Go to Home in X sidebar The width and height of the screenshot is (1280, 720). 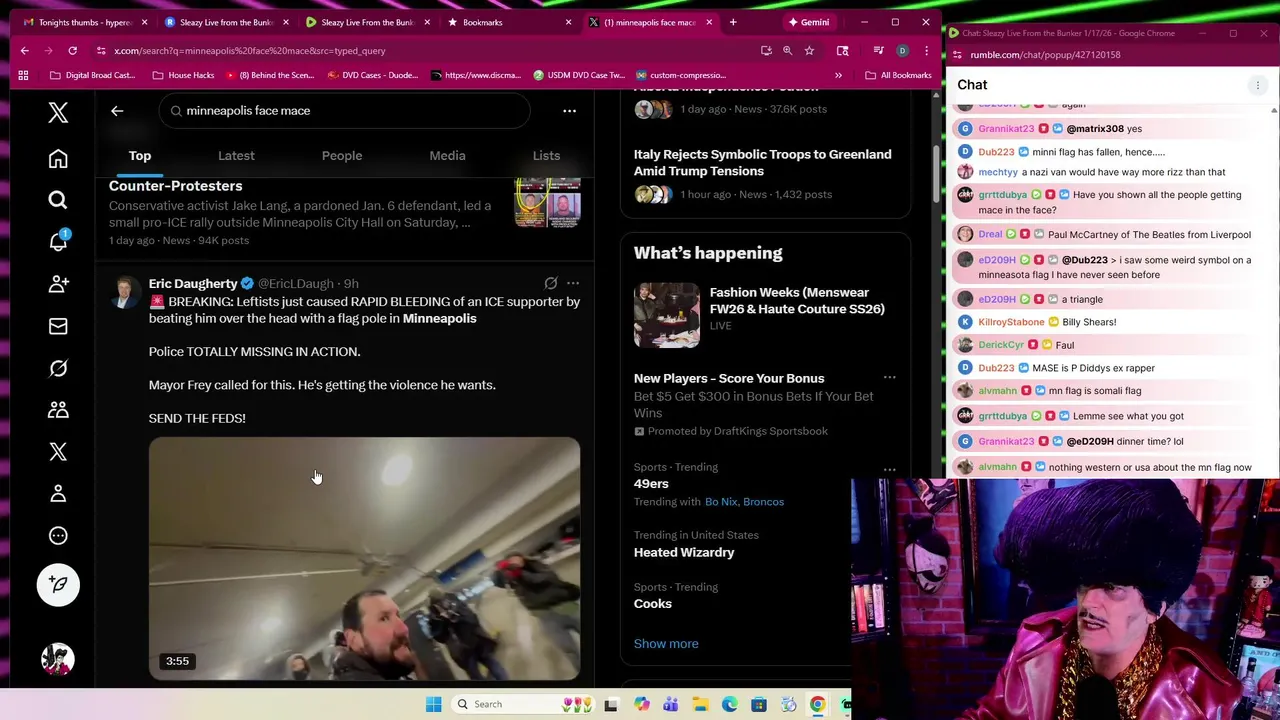point(58,159)
